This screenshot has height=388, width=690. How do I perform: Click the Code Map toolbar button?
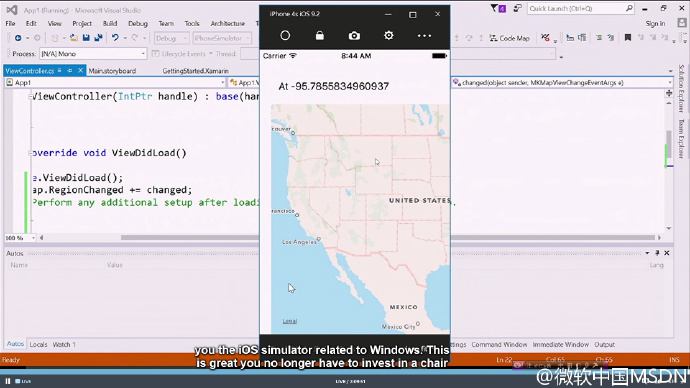[x=509, y=38]
